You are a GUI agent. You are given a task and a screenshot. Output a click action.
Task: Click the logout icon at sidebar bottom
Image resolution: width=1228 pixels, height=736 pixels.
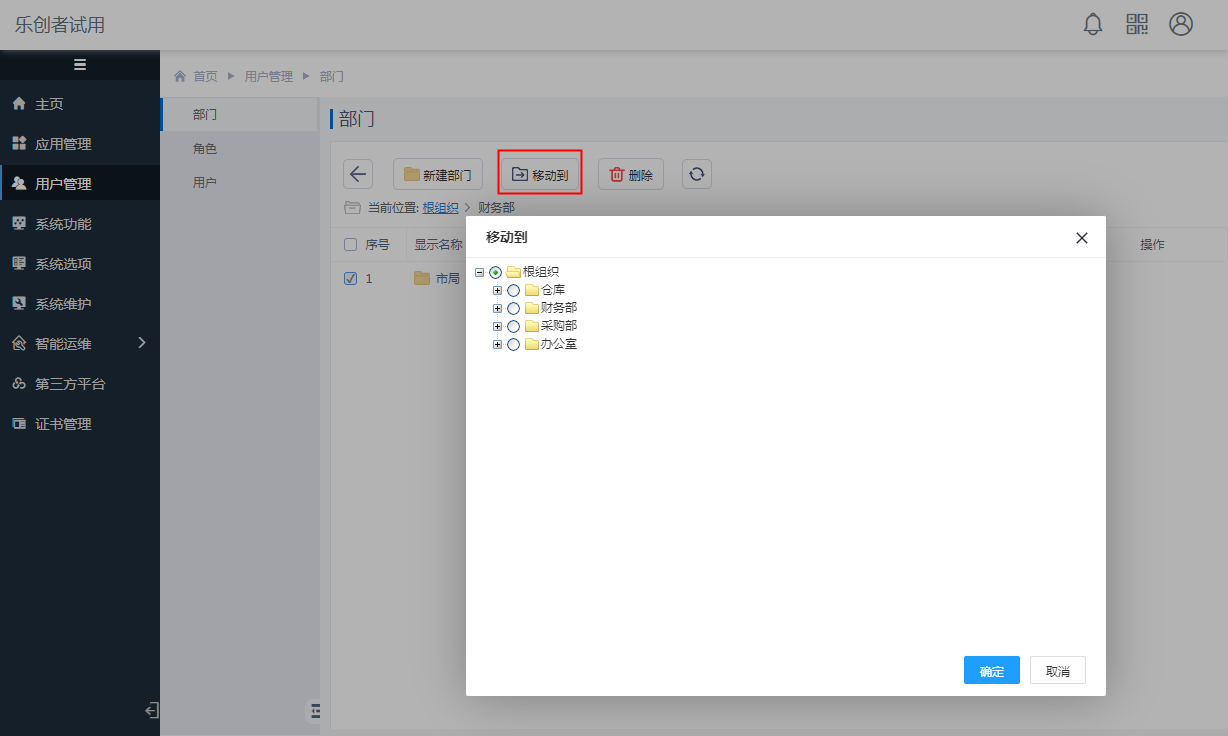point(152,710)
